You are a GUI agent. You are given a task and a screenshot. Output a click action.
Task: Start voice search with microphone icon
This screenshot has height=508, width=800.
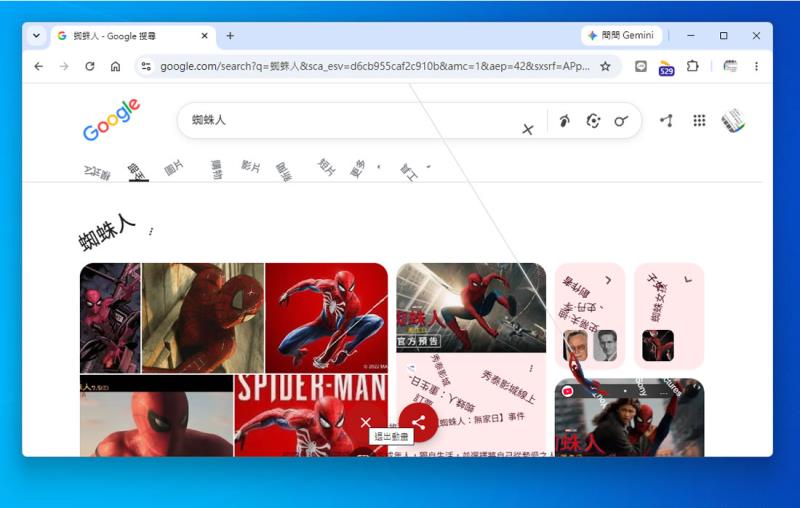pyautogui.click(x=564, y=121)
